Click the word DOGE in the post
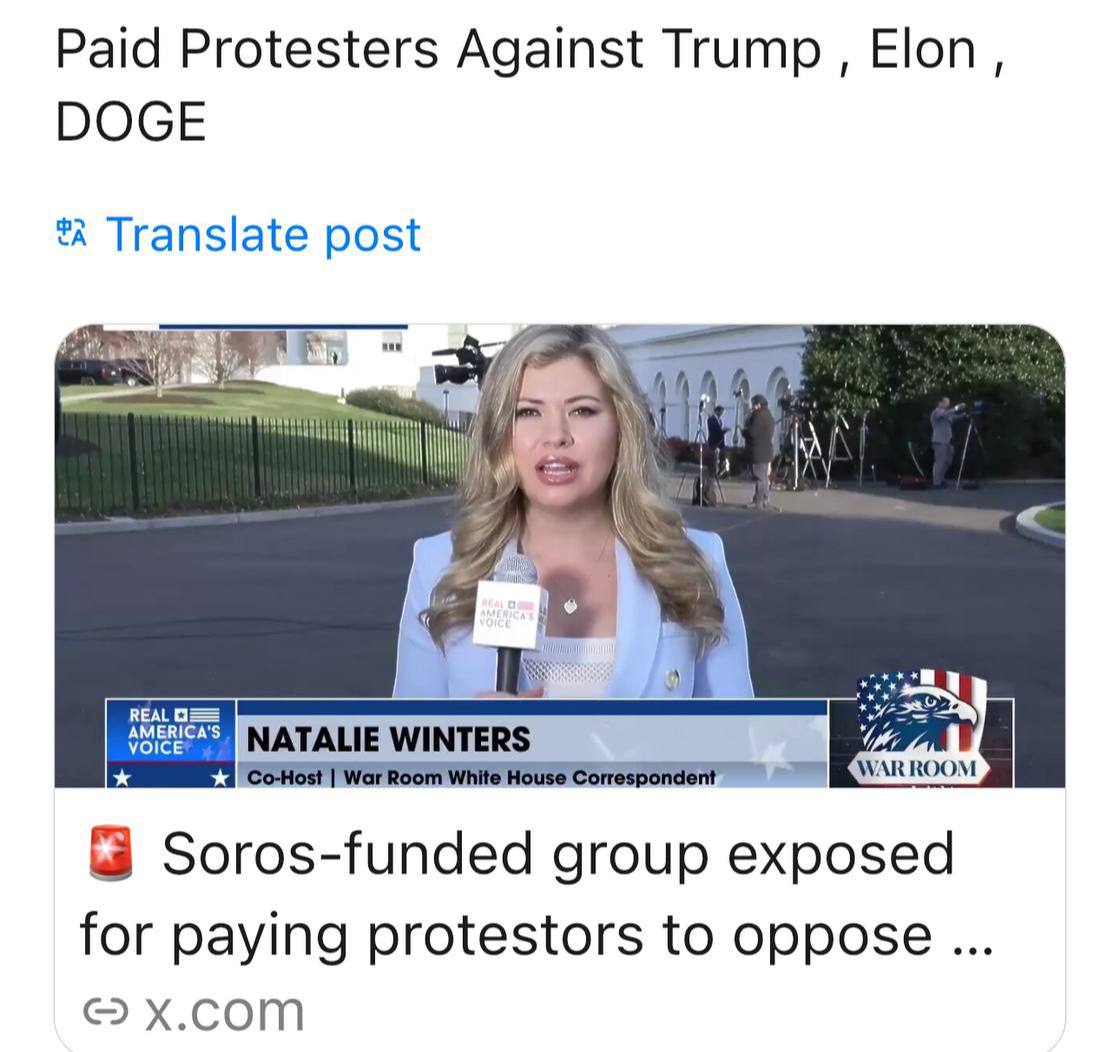Image resolution: width=1120 pixels, height=1052 pixels. point(131,121)
